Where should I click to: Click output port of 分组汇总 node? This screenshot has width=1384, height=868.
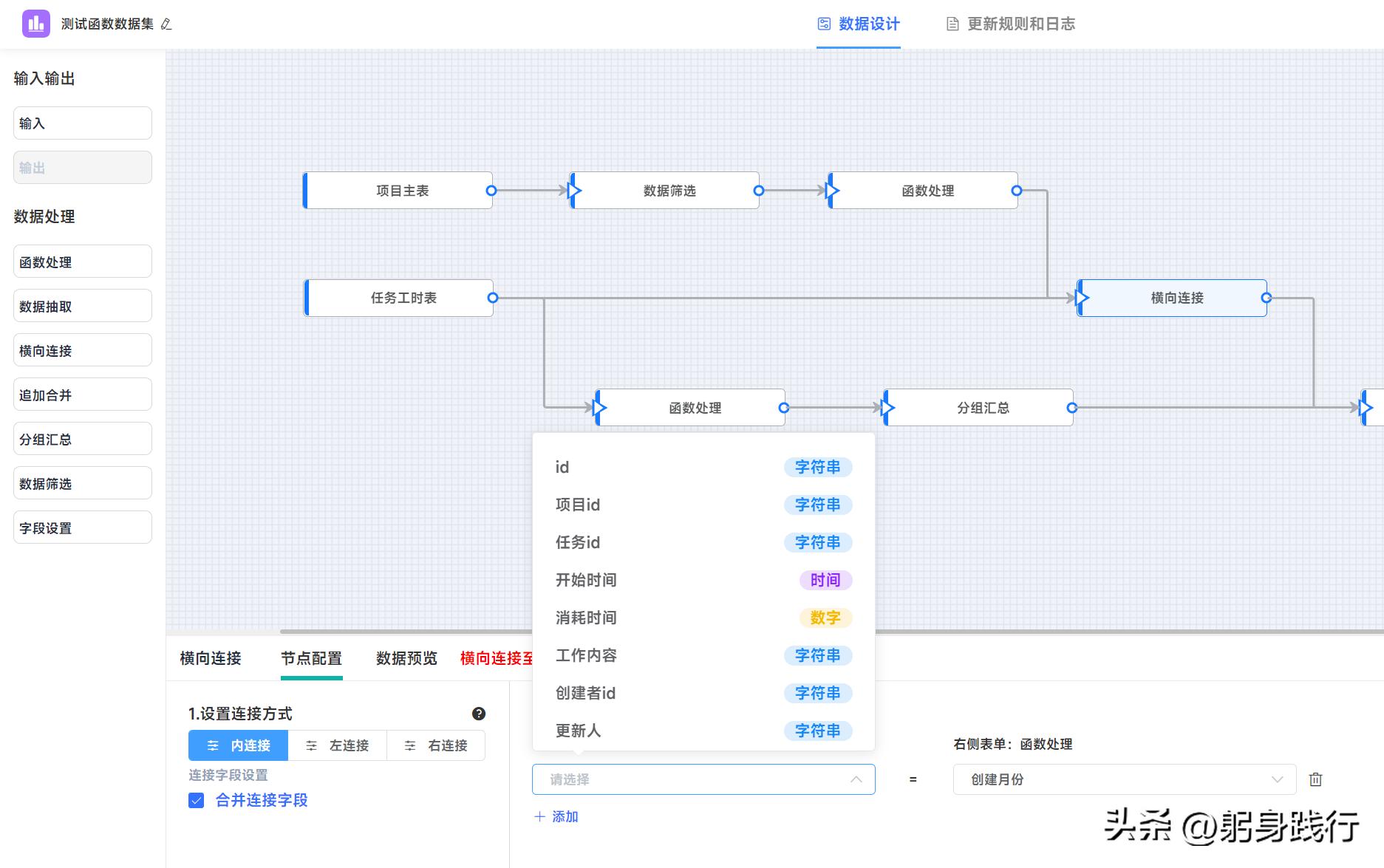[1072, 407]
